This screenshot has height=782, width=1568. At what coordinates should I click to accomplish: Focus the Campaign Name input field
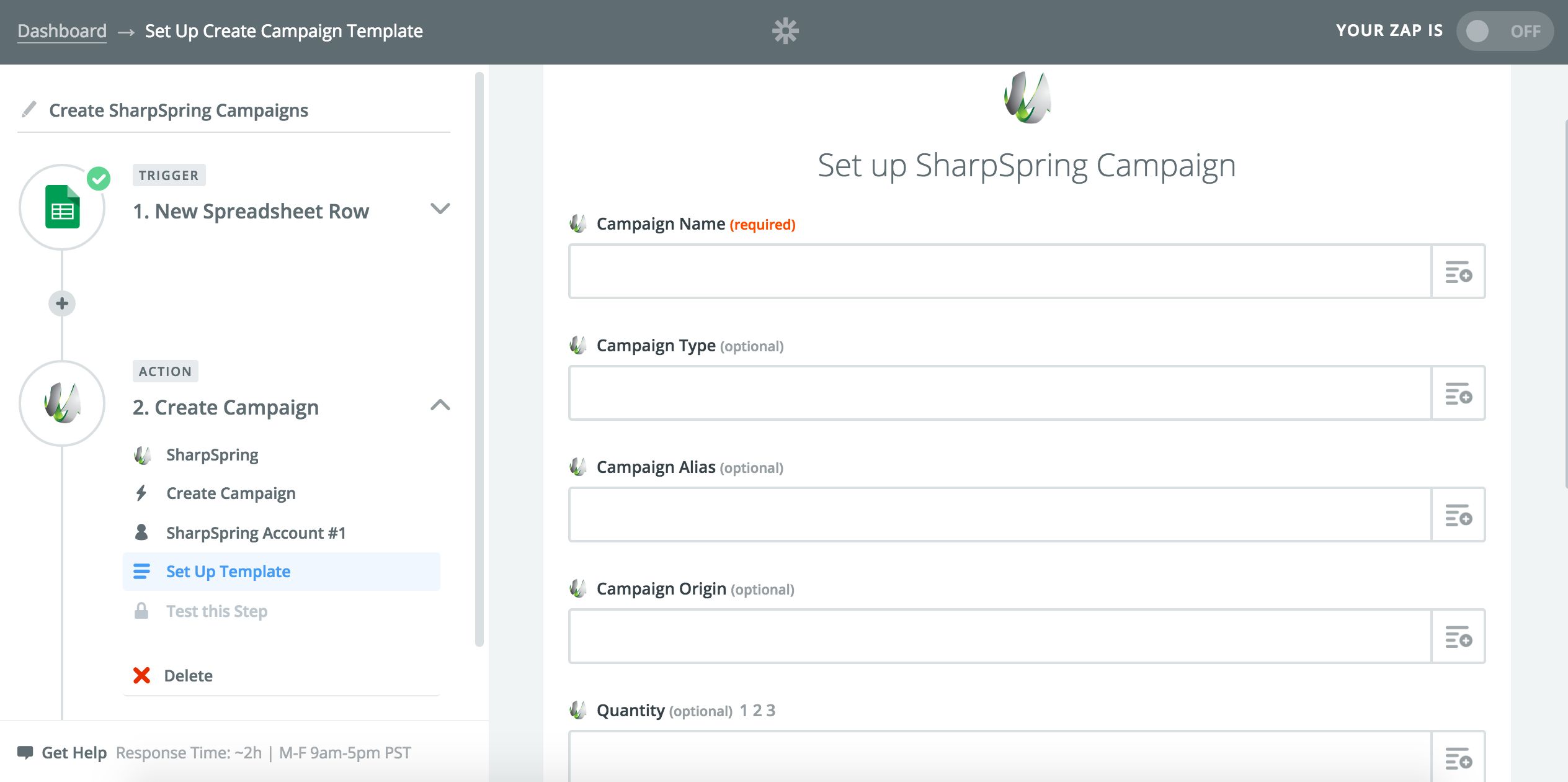click(x=1000, y=272)
